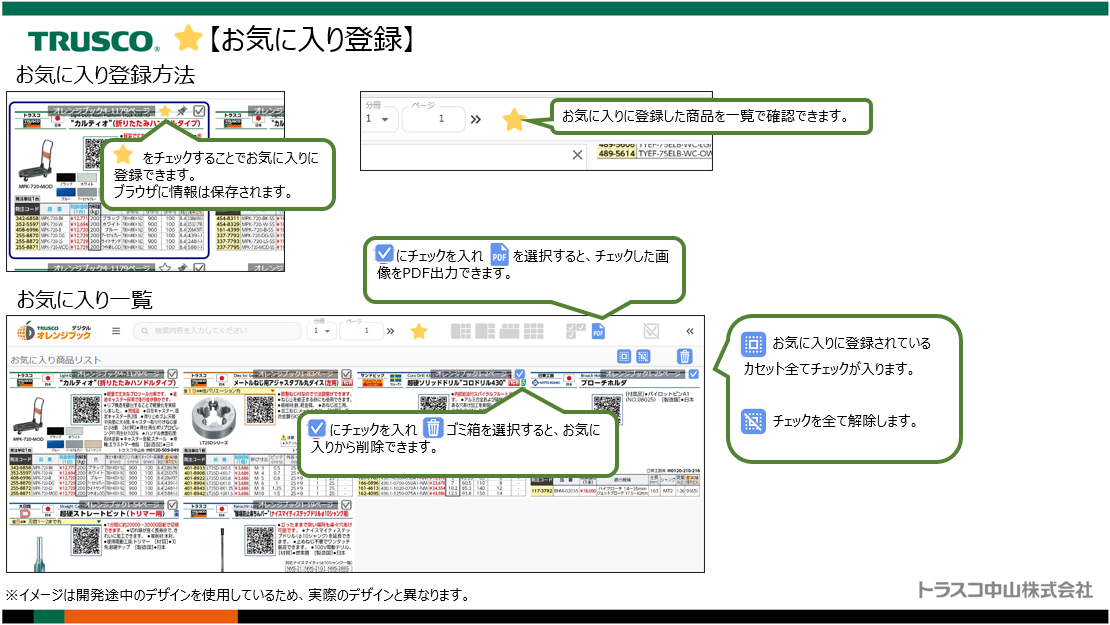Check the ナイスマイティステップドリル card checkbox
The width and height of the screenshot is (1110, 625).
tap(346, 505)
